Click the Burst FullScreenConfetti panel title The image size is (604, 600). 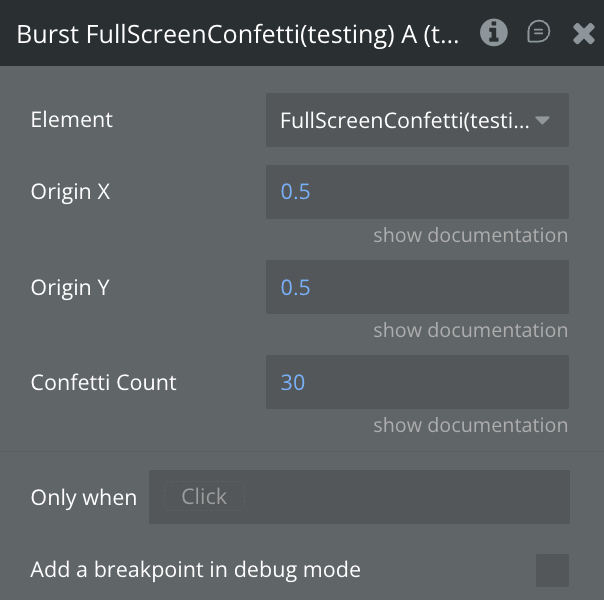tap(238, 34)
